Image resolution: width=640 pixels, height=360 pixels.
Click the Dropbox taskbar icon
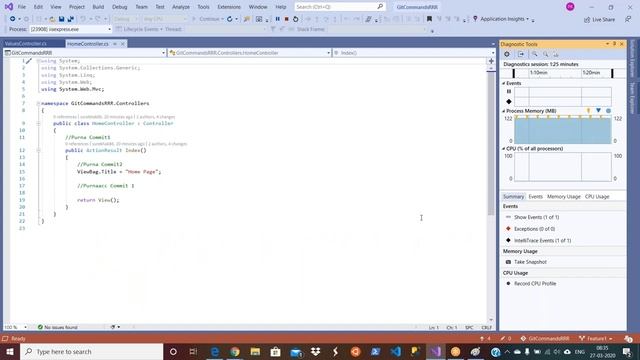[315, 351]
